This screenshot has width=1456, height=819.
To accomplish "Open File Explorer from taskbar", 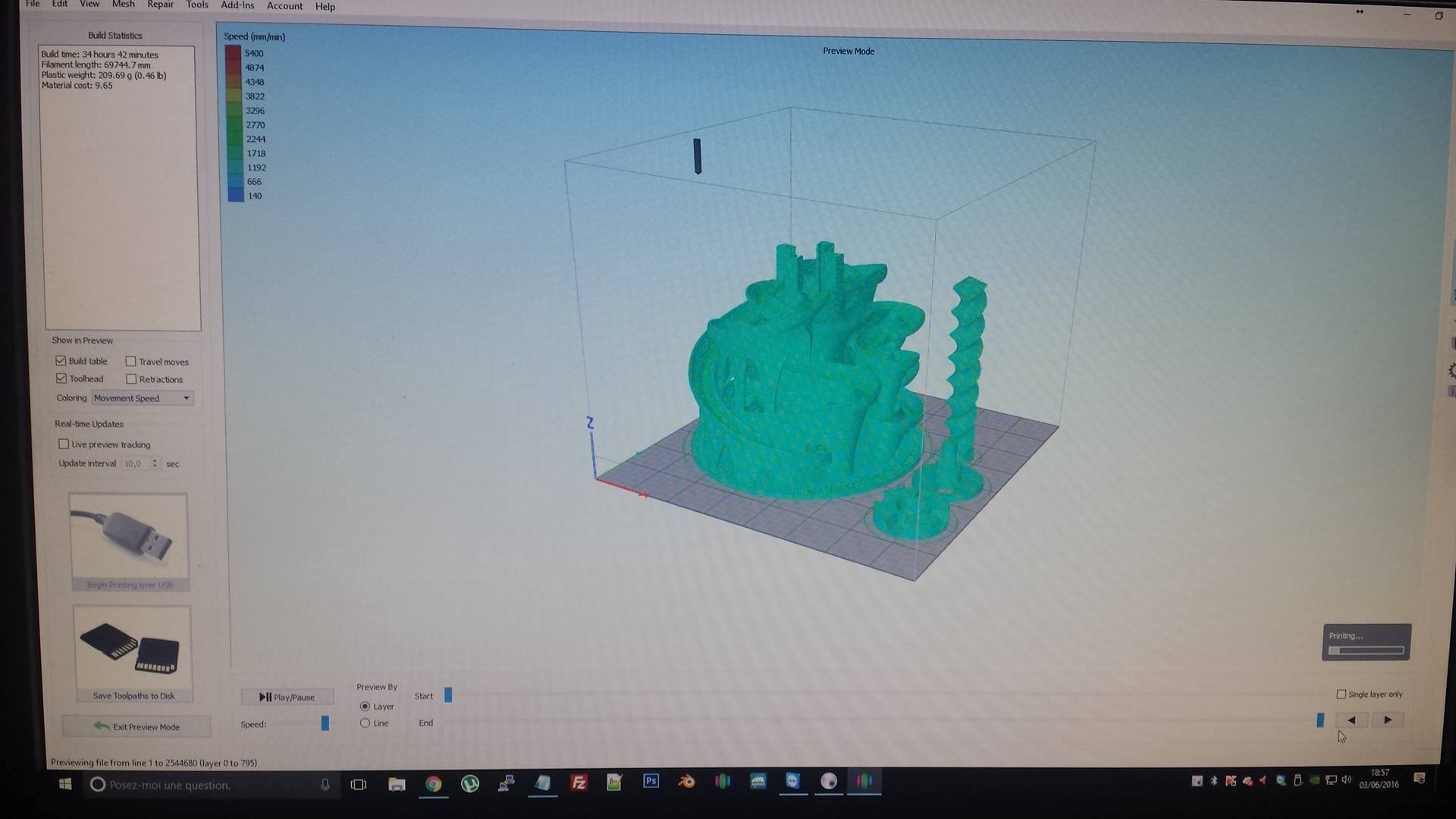I will point(397,784).
